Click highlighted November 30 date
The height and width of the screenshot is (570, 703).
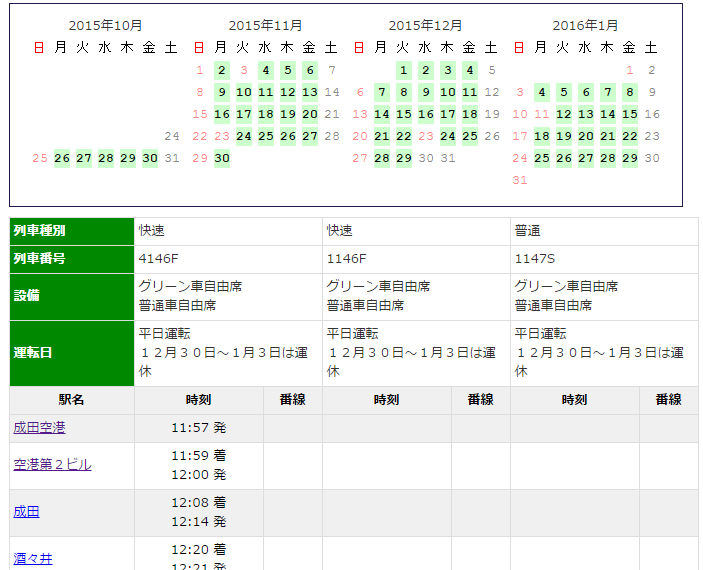(222, 158)
